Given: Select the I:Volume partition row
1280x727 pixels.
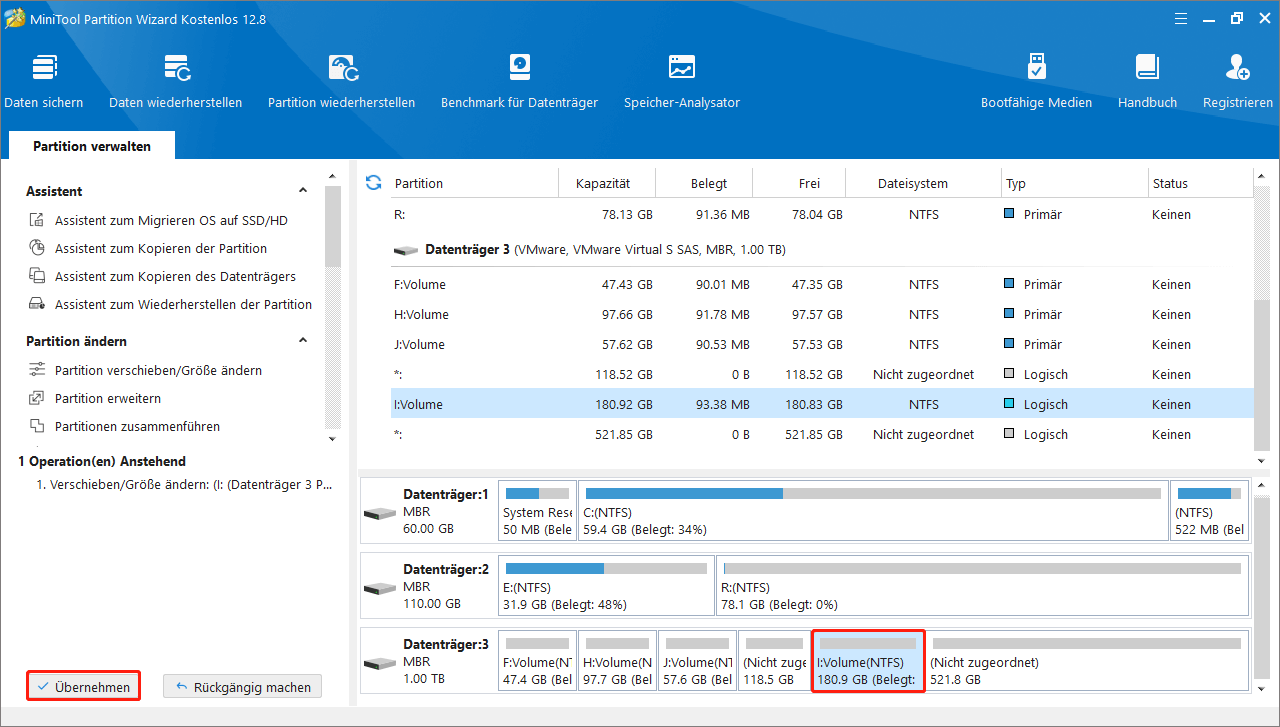Looking at the screenshot, I should (x=820, y=405).
